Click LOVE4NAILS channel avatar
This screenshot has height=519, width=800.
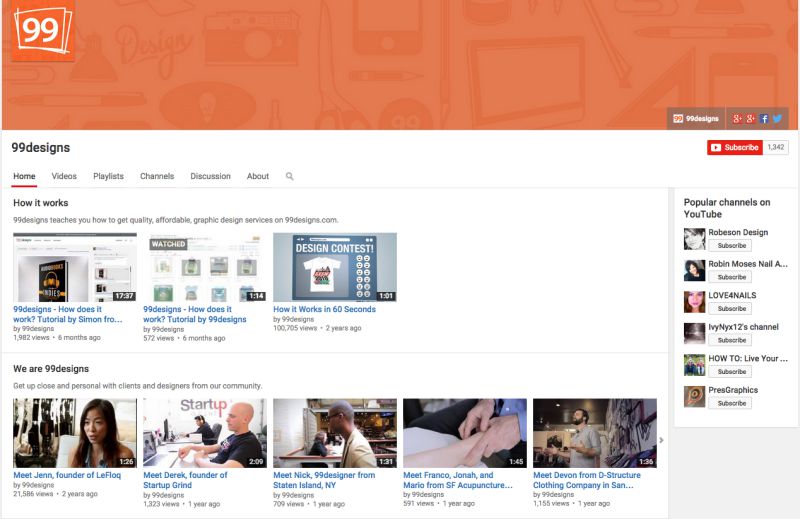tap(694, 302)
